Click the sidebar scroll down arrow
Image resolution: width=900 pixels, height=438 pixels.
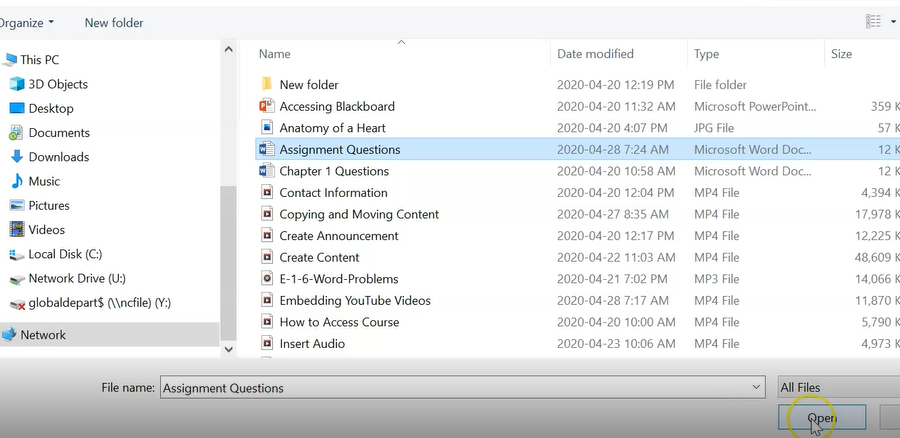228,348
